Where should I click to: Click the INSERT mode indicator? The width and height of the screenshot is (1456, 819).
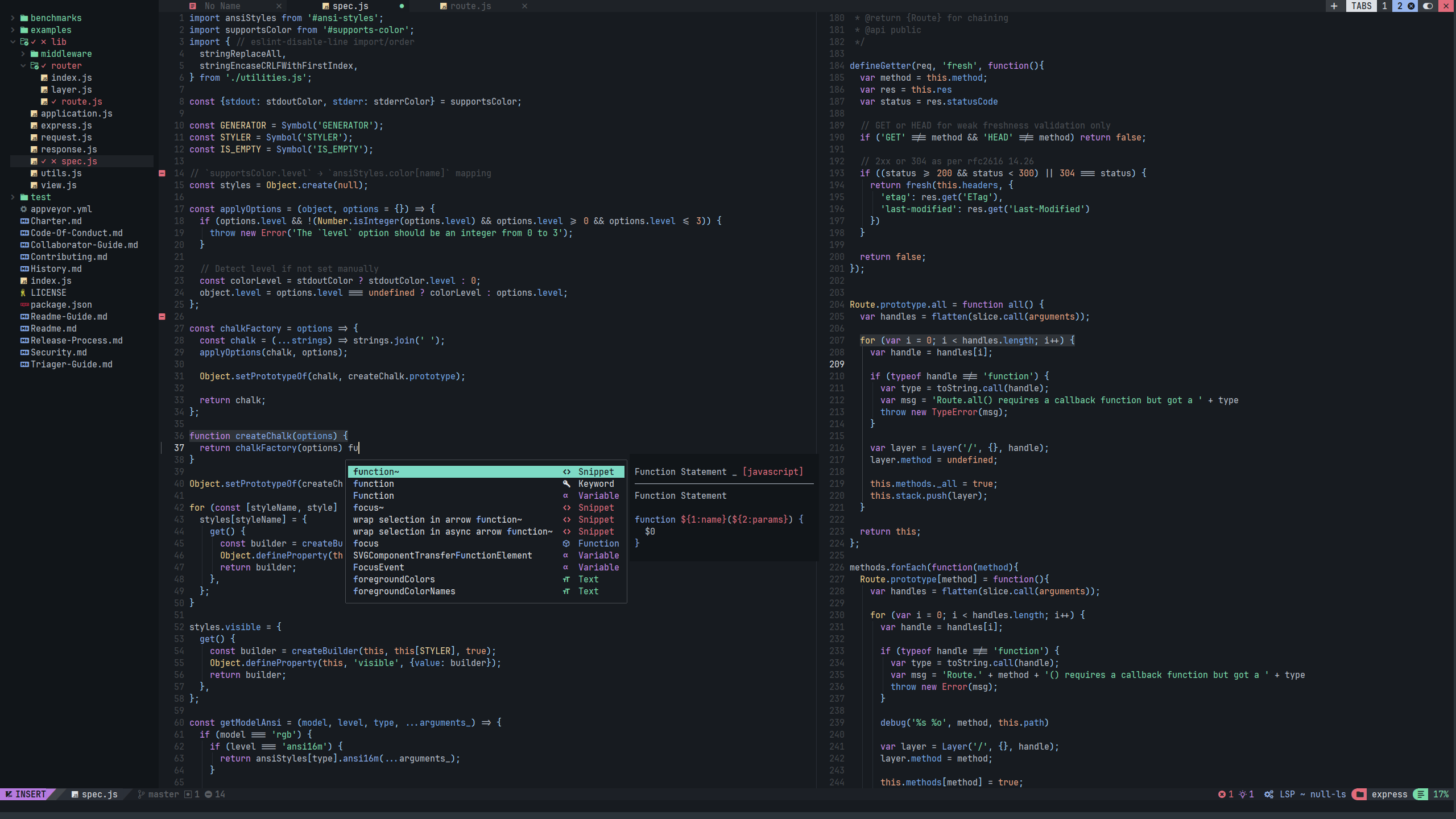click(26, 795)
